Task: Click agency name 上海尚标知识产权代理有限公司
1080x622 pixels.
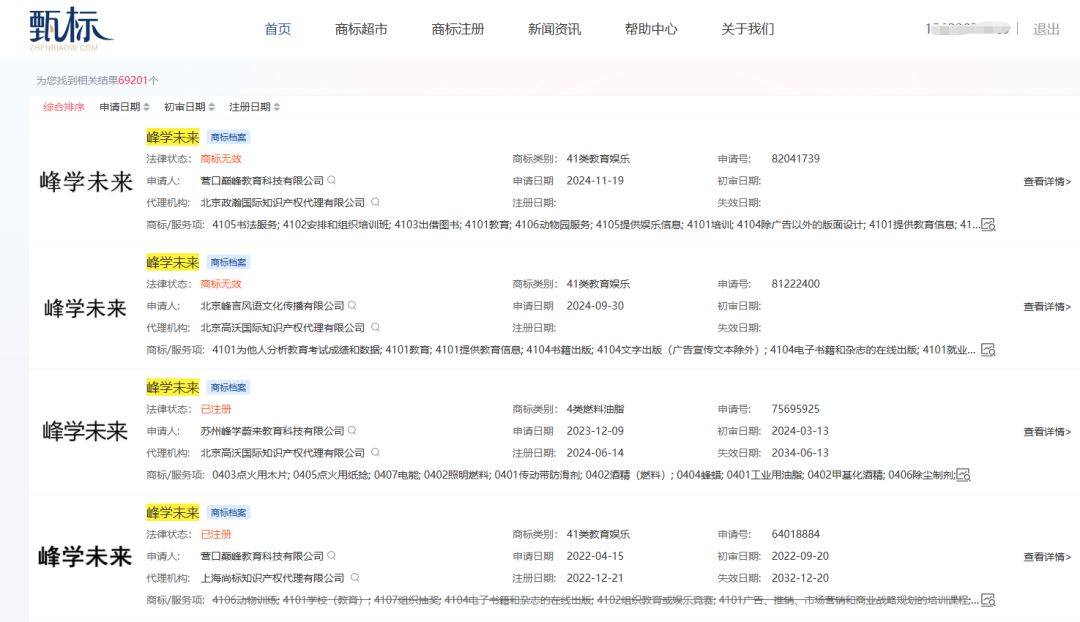Action: tap(272, 578)
